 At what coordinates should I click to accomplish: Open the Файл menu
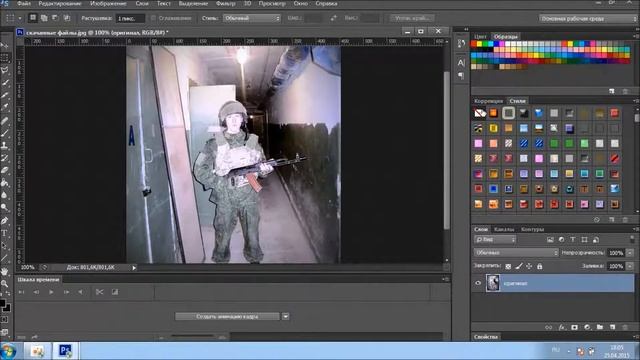pyautogui.click(x=24, y=3)
